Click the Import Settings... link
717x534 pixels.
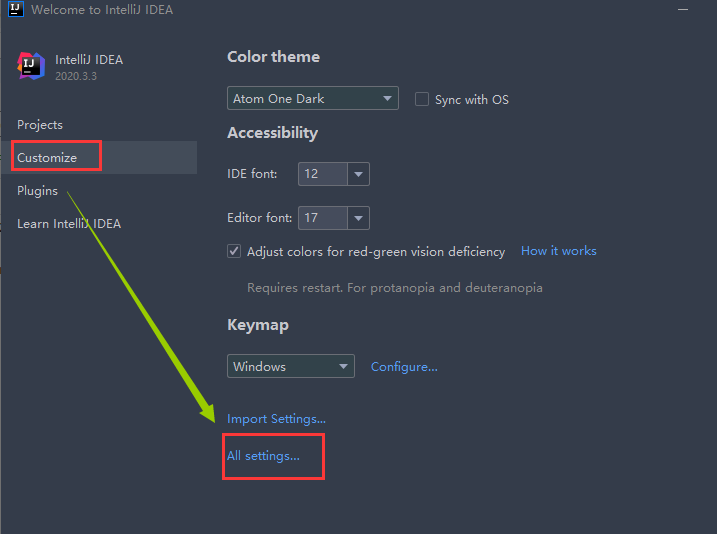[276, 418]
